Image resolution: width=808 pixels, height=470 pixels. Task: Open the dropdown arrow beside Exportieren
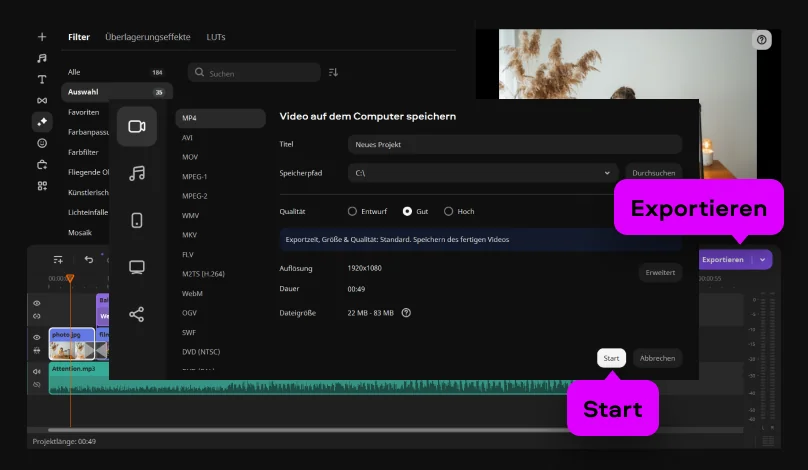[764, 260]
